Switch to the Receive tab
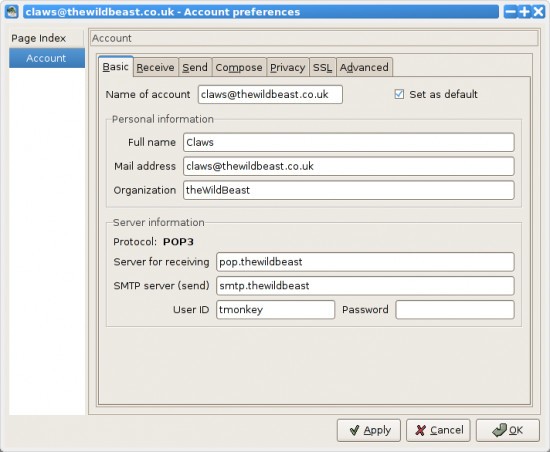The height and width of the screenshot is (452, 550). click(x=155, y=67)
